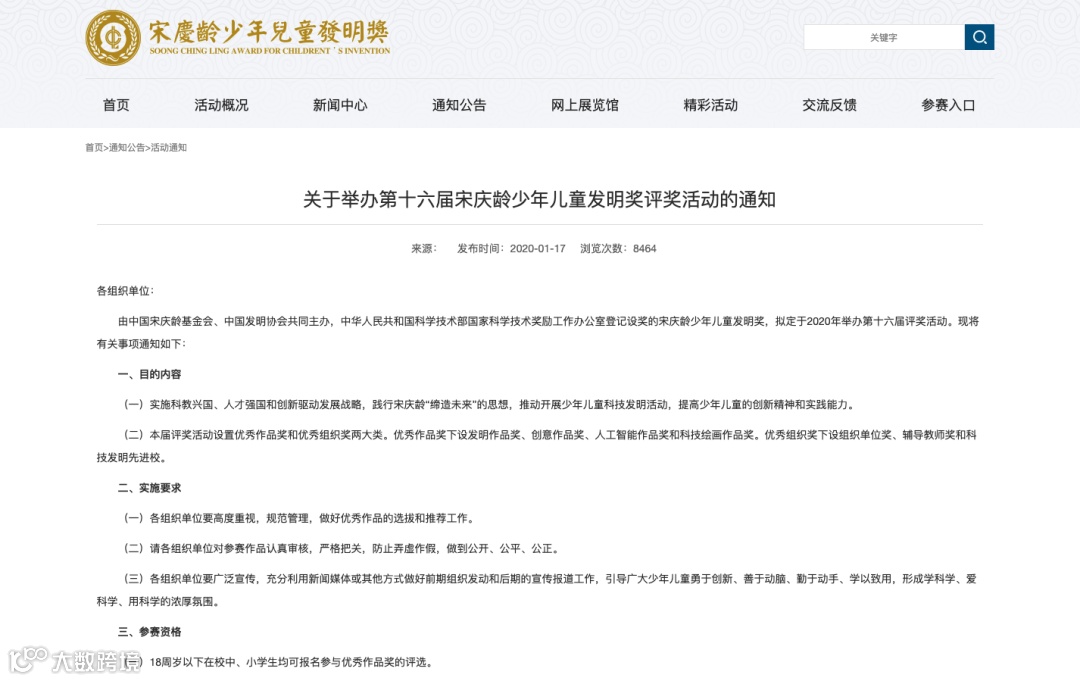The height and width of the screenshot is (681, 1080).
Task: Click the 来源: label
Action: click(x=424, y=249)
